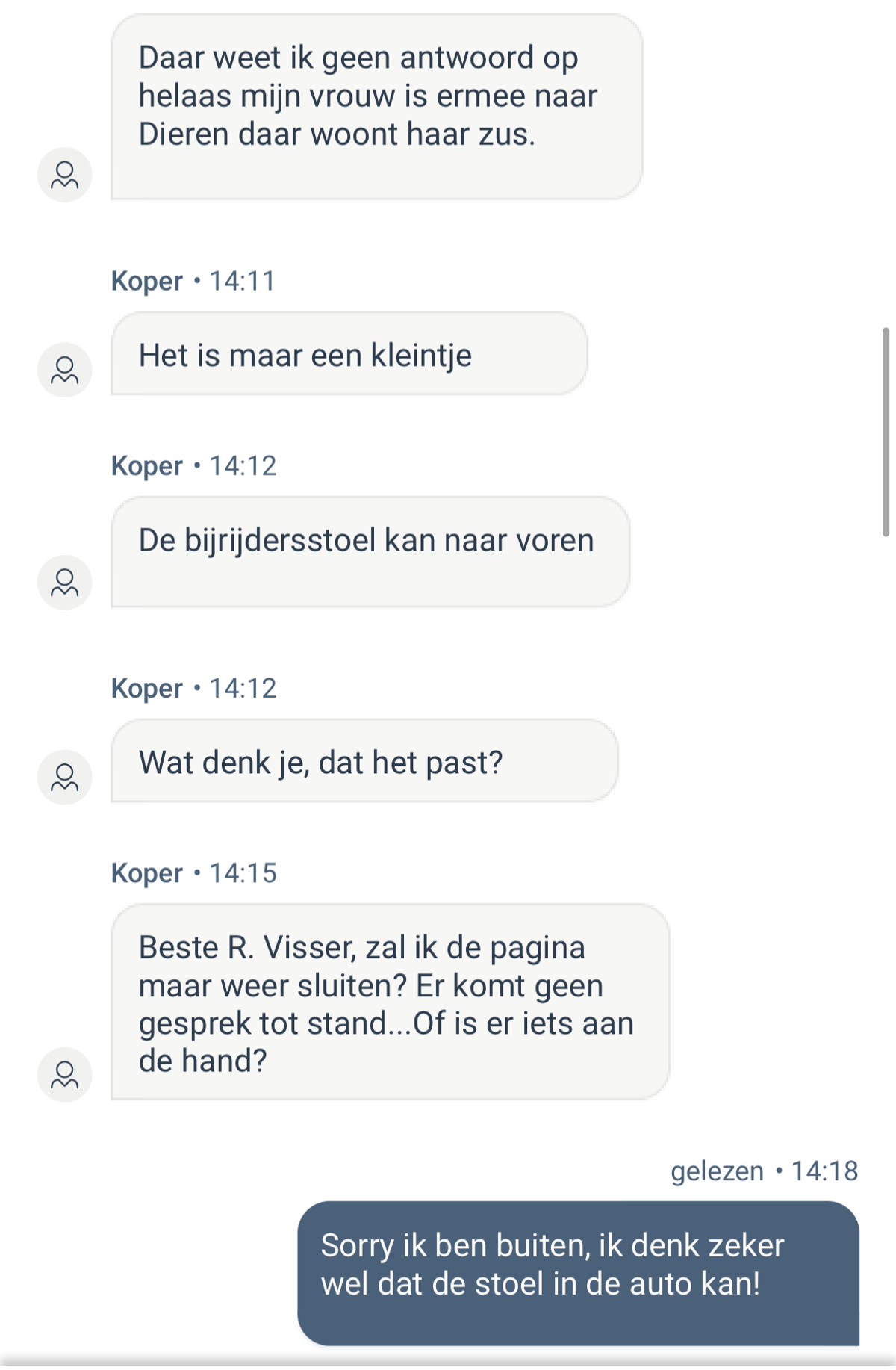This screenshot has width=896, height=1370.
Task: Tap avatar beside the 'Beste R. Visser' message
Action: [x=65, y=1074]
